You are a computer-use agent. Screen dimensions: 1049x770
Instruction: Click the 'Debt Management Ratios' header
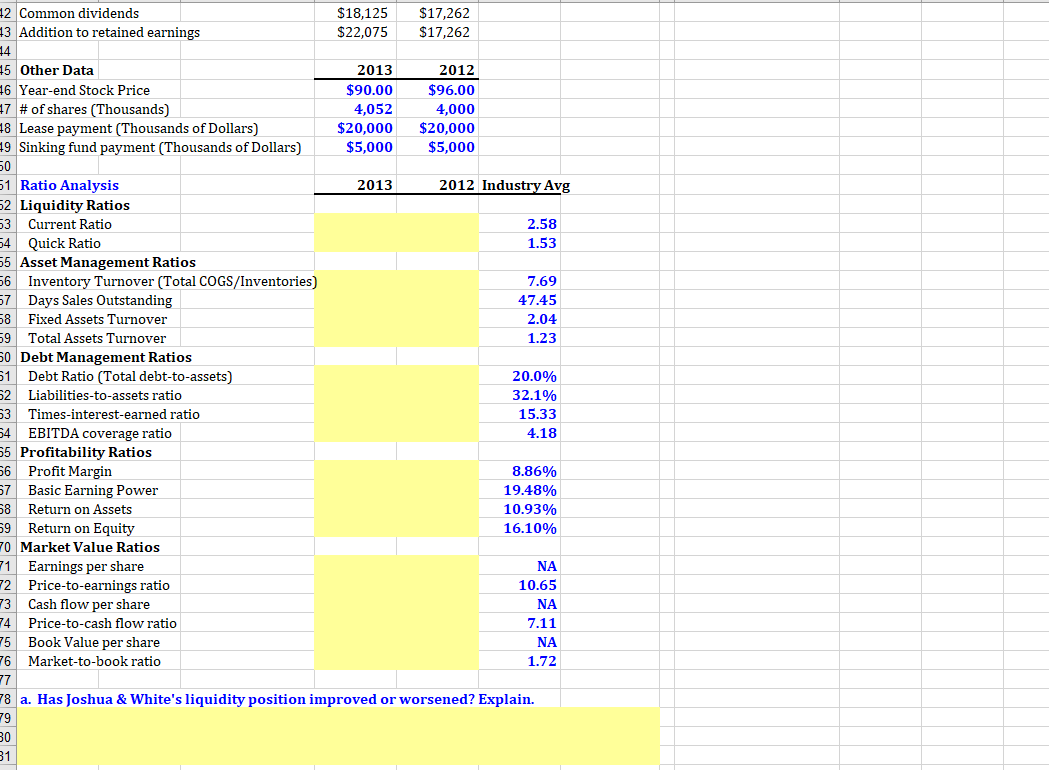coord(106,357)
